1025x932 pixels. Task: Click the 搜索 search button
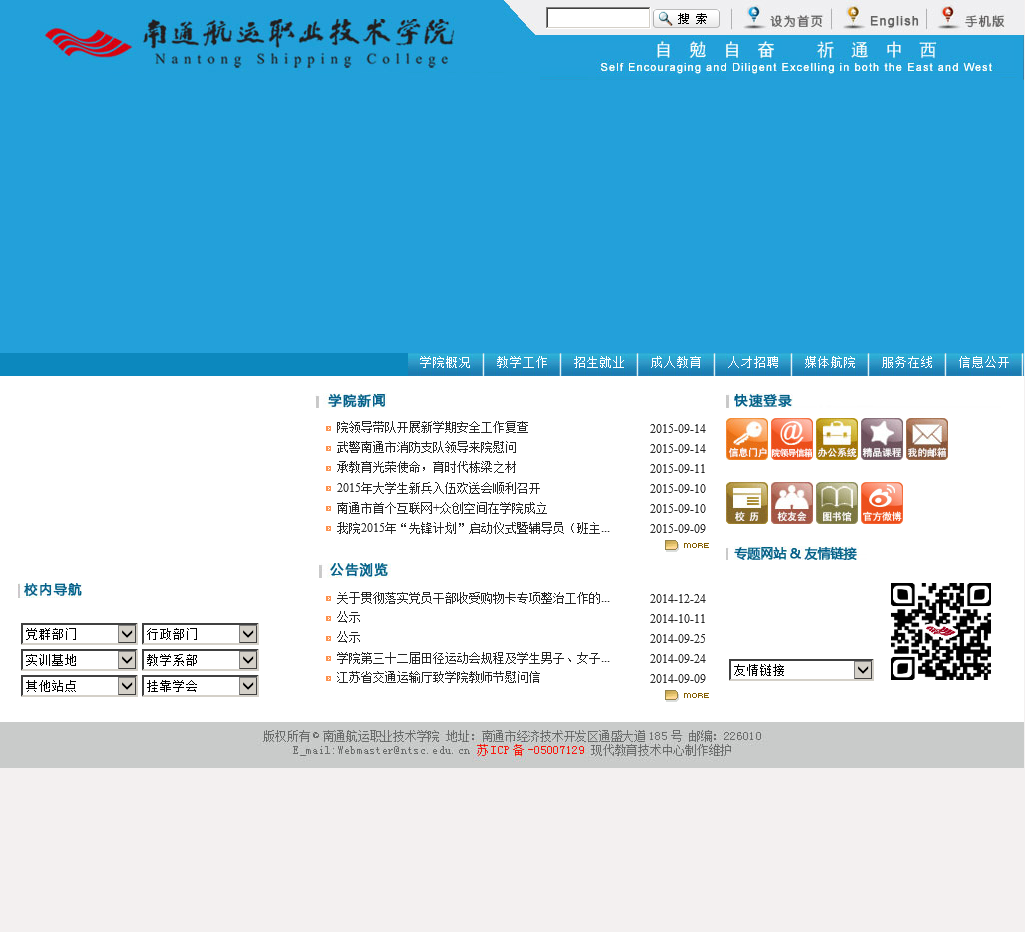click(686, 18)
